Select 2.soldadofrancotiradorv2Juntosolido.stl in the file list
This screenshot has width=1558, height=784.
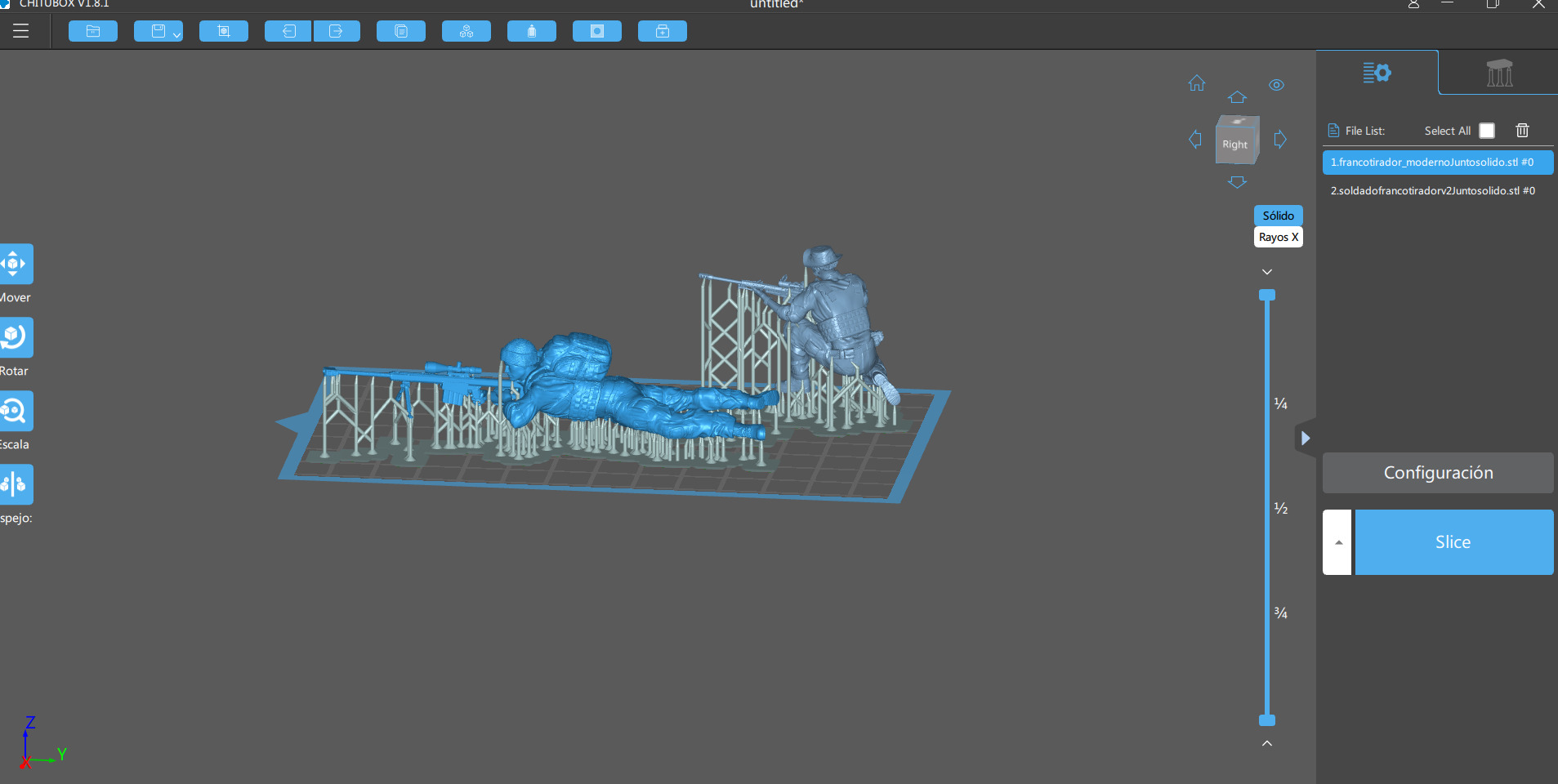coord(1438,191)
